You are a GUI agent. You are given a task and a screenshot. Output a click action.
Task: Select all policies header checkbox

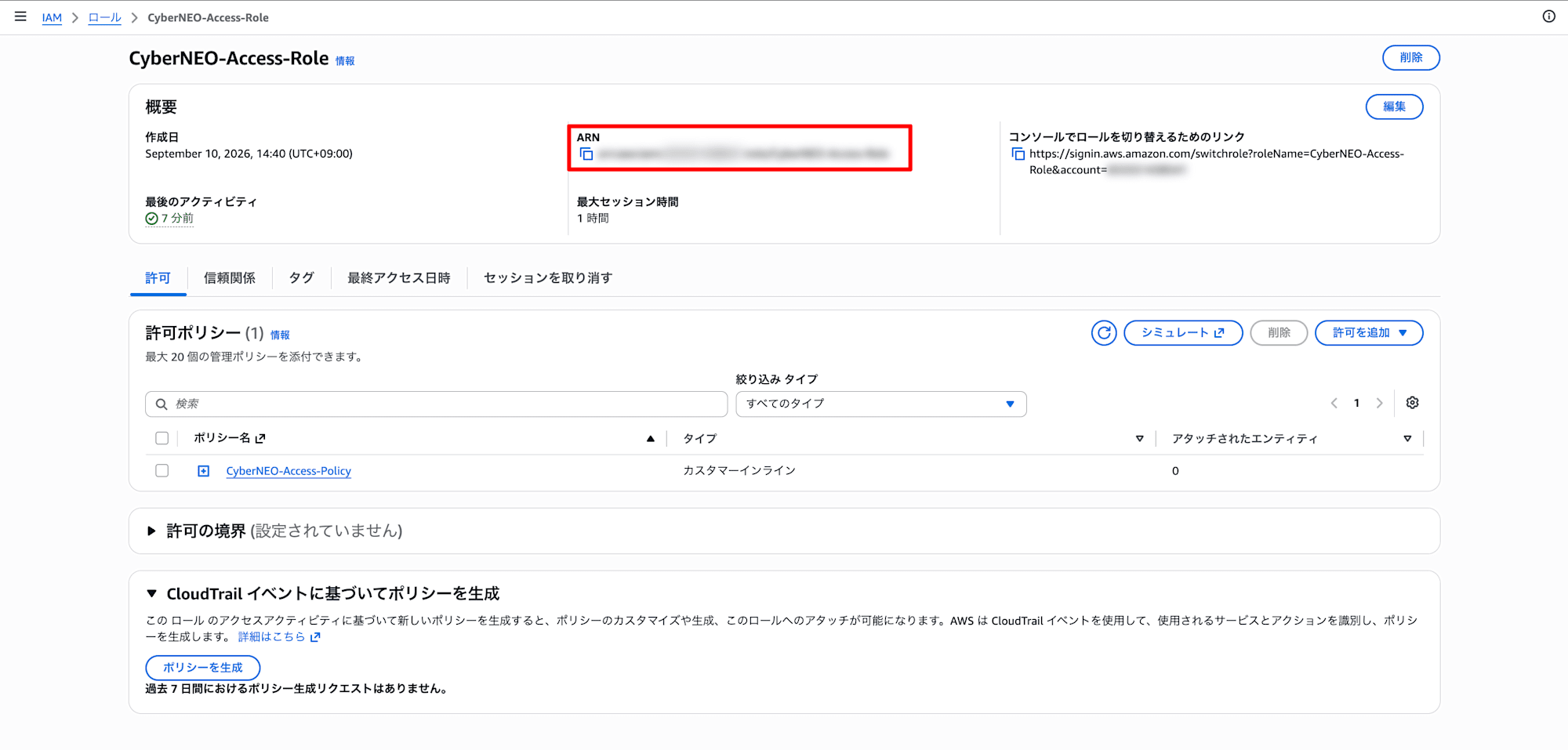coord(162,438)
